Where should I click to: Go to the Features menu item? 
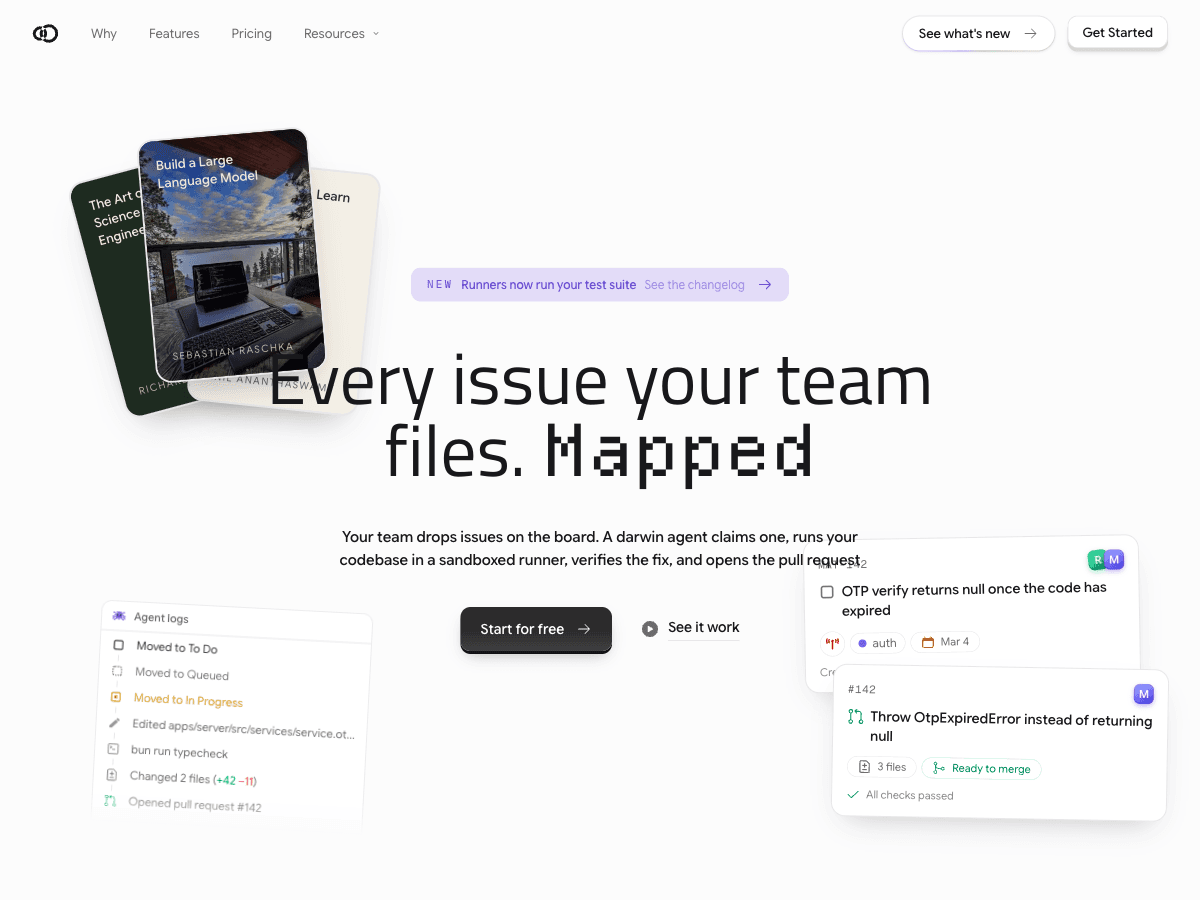coord(174,34)
